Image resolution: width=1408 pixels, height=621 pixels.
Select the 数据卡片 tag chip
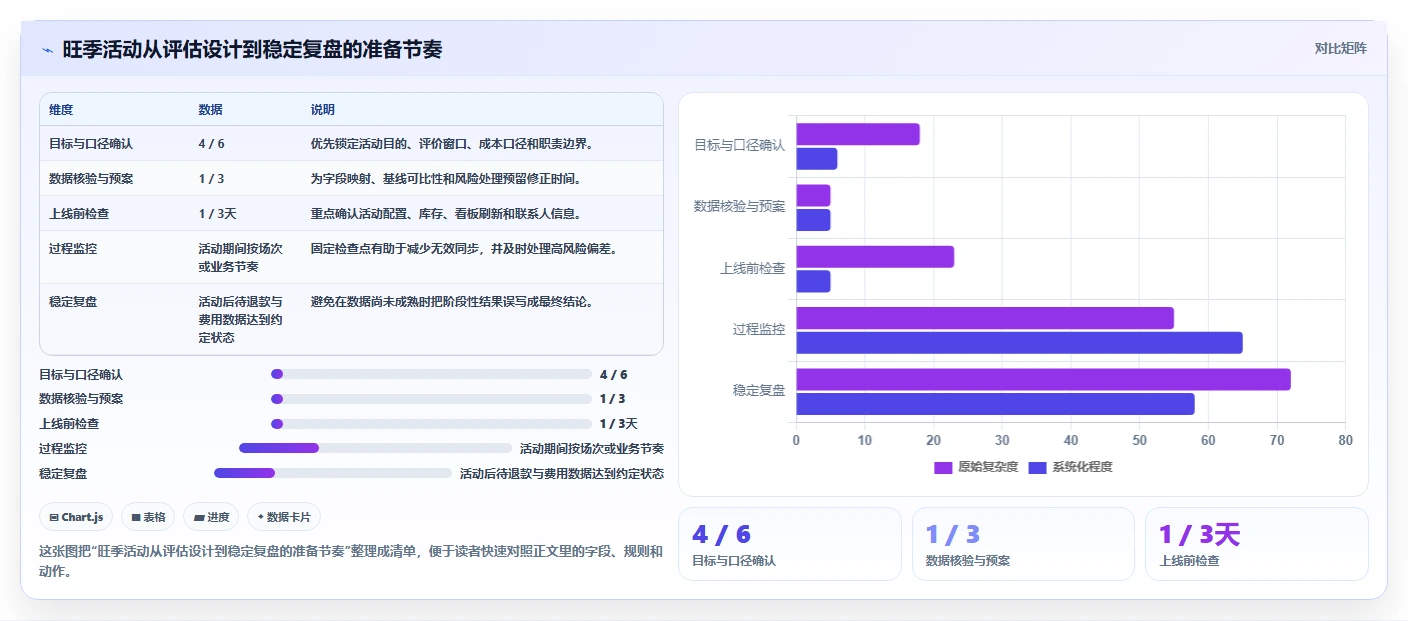click(x=284, y=517)
